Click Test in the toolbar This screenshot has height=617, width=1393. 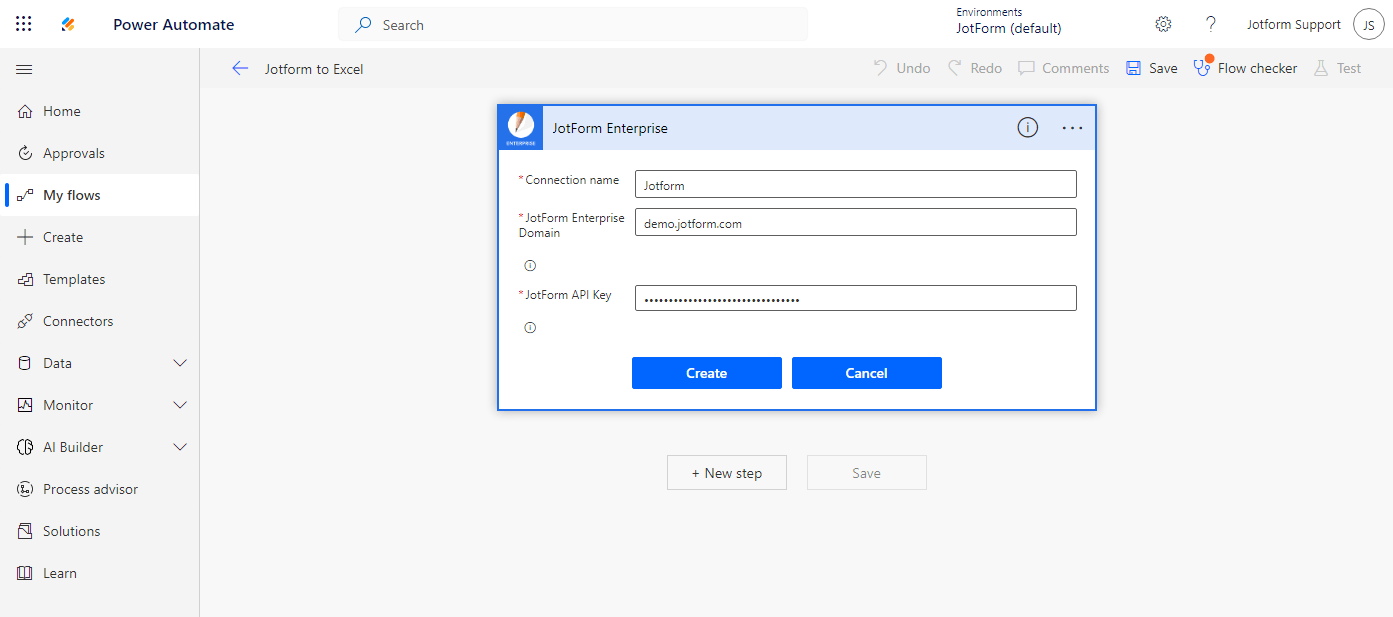(1337, 68)
